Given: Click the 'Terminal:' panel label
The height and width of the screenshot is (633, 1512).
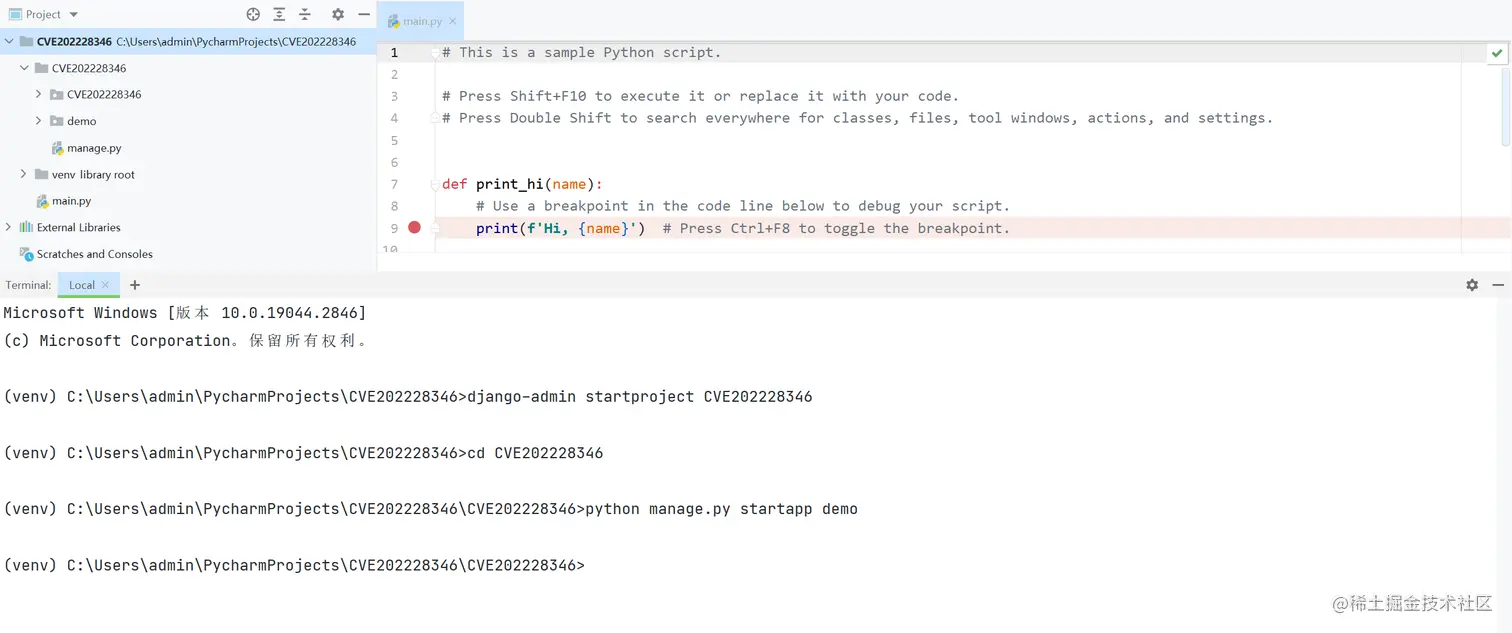Looking at the screenshot, I should (28, 285).
